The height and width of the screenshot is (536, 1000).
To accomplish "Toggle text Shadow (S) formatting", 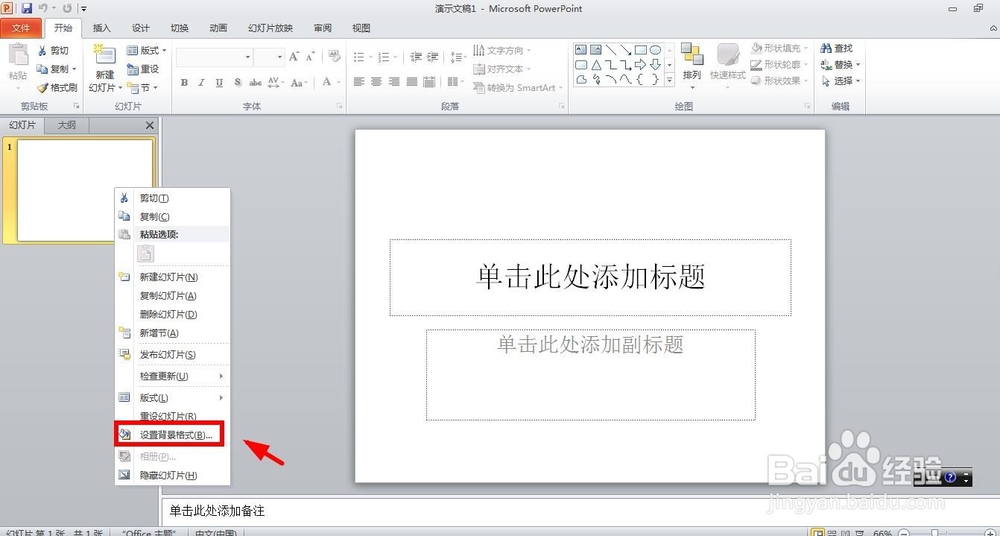I will coord(237,82).
